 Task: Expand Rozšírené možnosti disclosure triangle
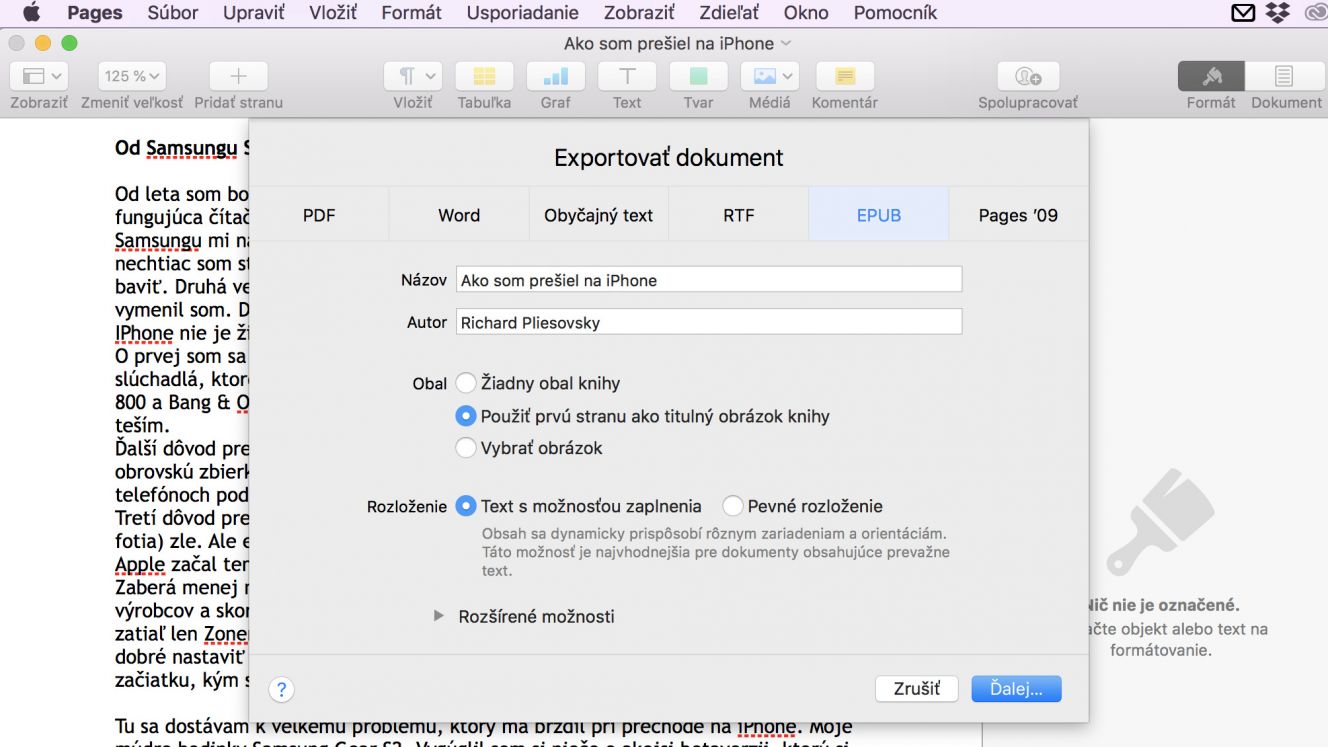tap(438, 616)
